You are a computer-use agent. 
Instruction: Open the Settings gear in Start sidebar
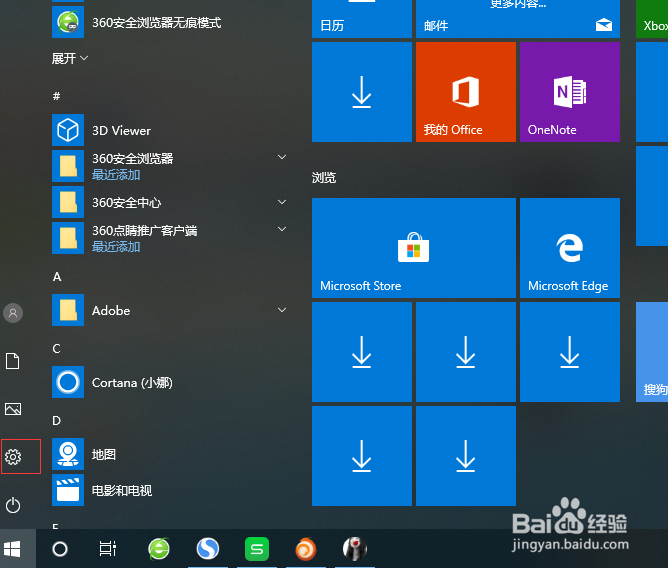[x=13, y=457]
